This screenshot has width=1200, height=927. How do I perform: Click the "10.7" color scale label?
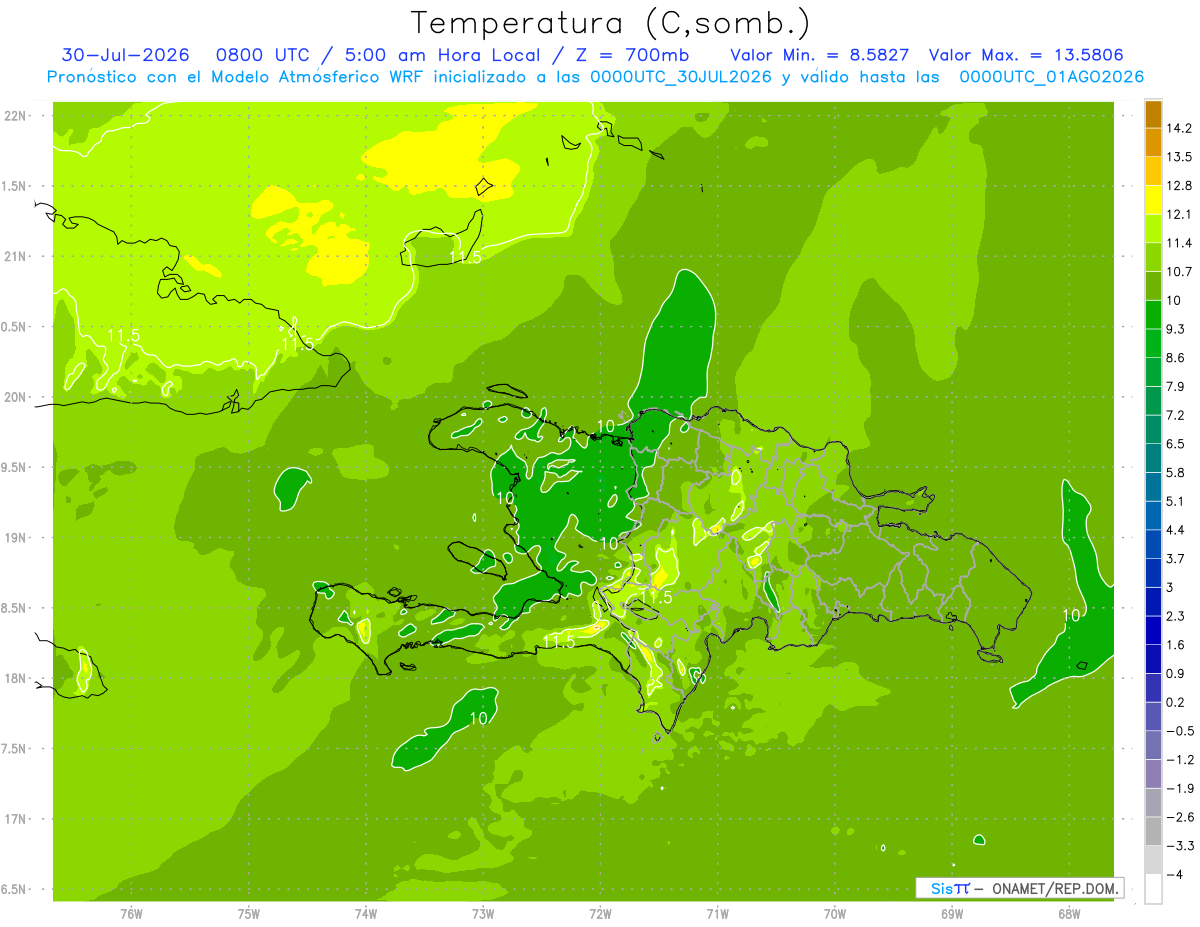tap(1179, 272)
